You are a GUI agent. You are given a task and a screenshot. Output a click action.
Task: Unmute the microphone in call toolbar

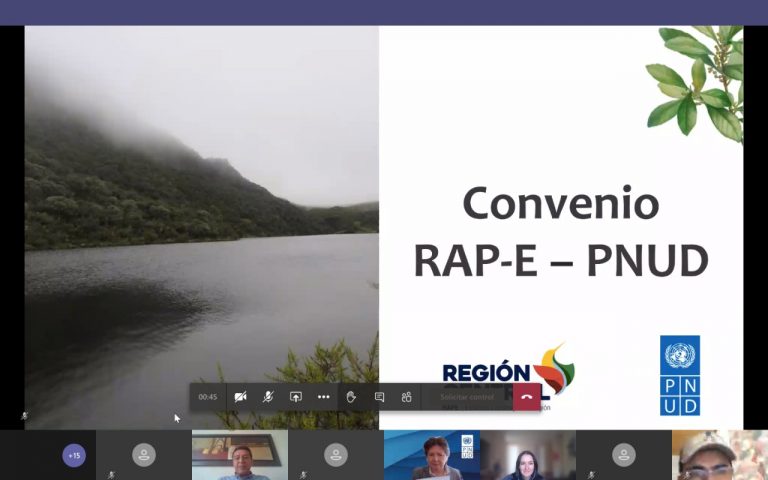click(268, 397)
